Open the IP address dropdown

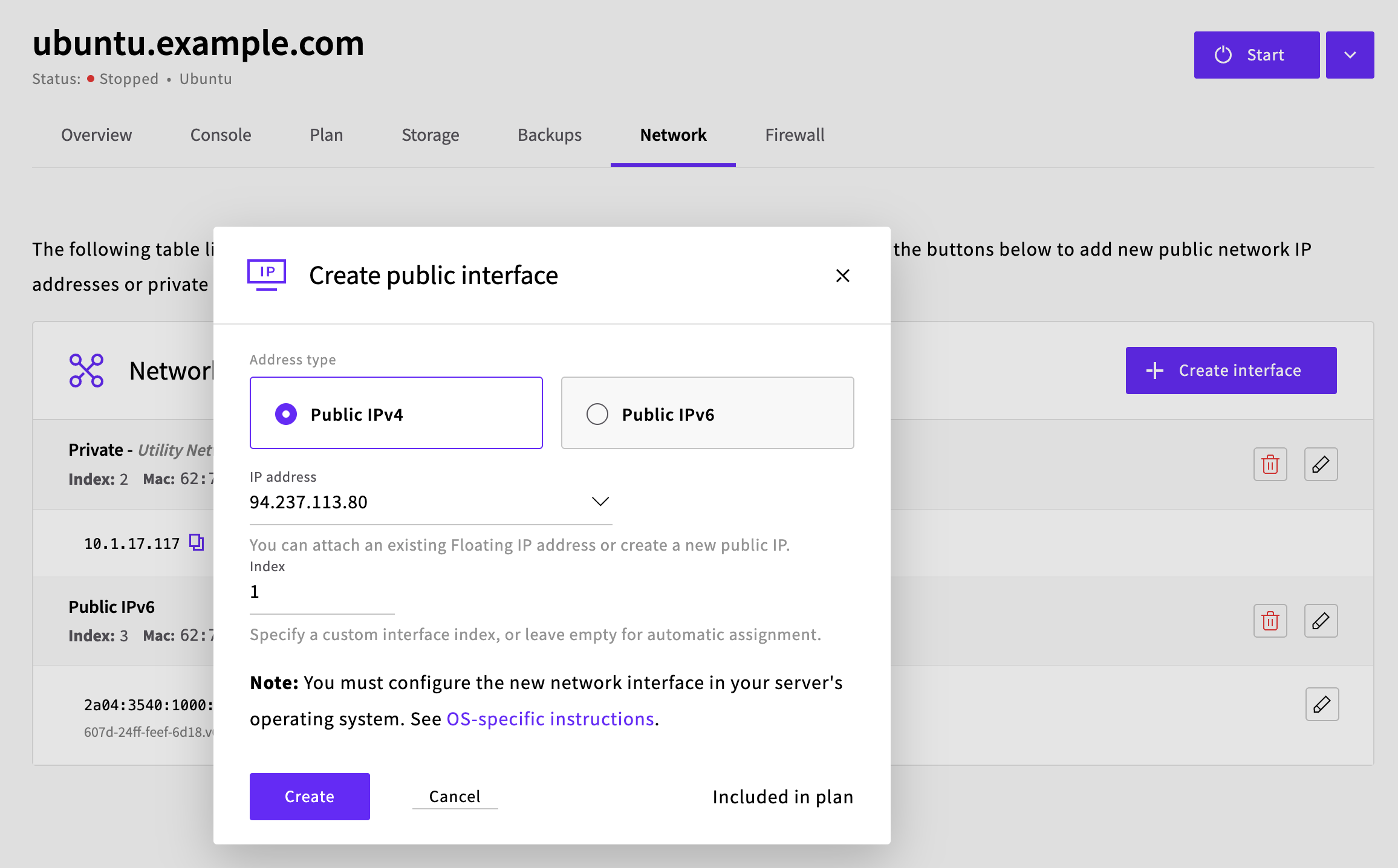coord(431,502)
